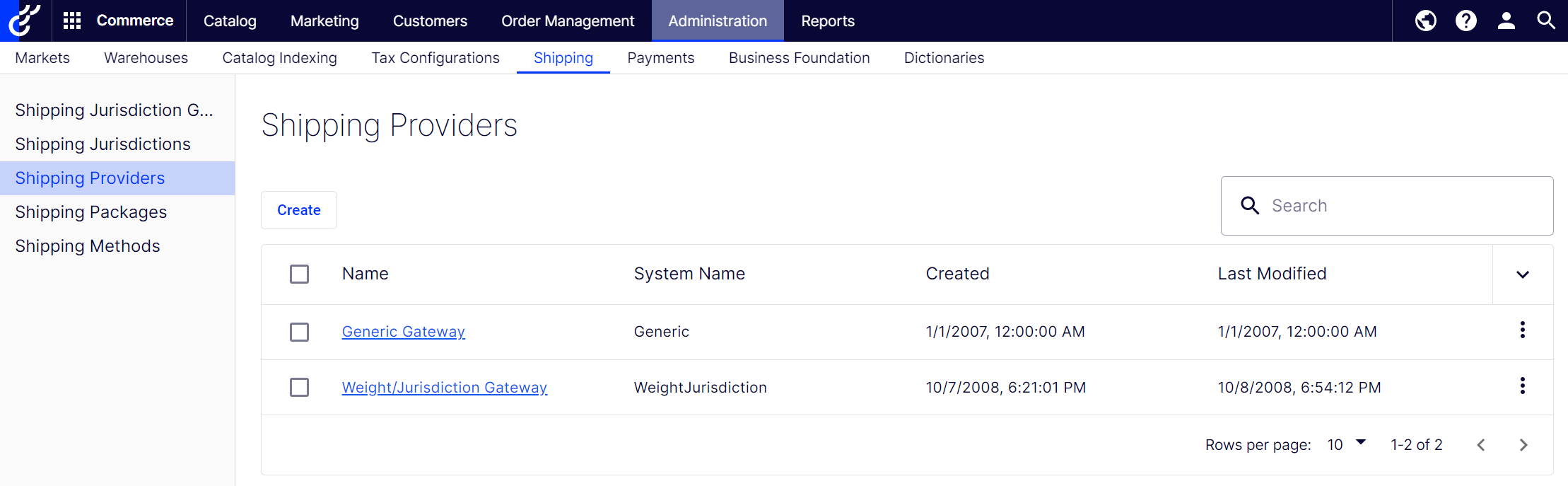
Task: Select Shipping Providers in sidebar
Action: click(117, 178)
